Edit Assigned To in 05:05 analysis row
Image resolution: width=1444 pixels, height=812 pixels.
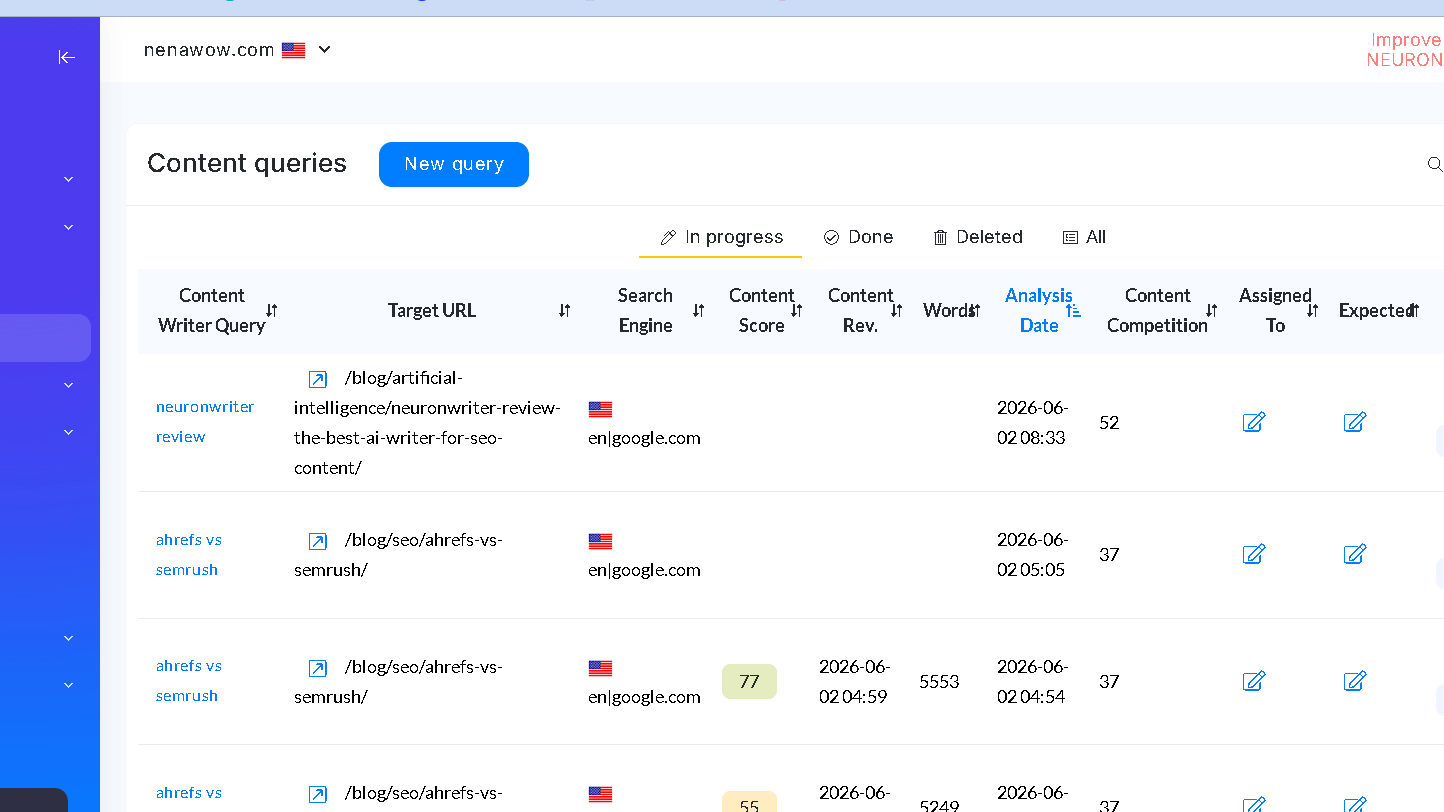(1254, 554)
